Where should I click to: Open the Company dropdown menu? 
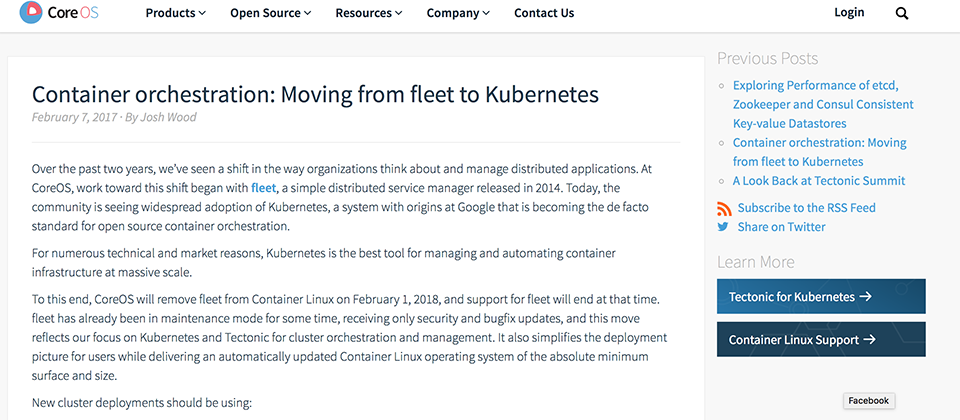458,13
